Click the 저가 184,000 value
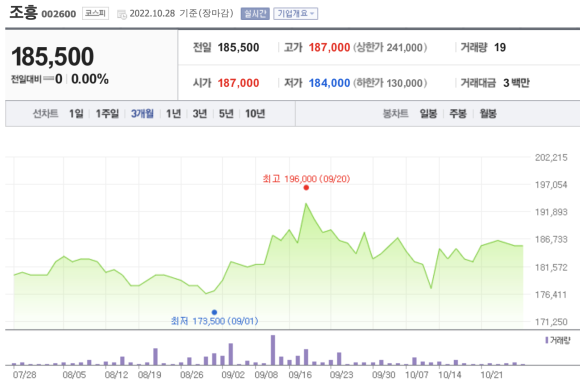The height and width of the screenshot is (392, 580). [329, 83]
